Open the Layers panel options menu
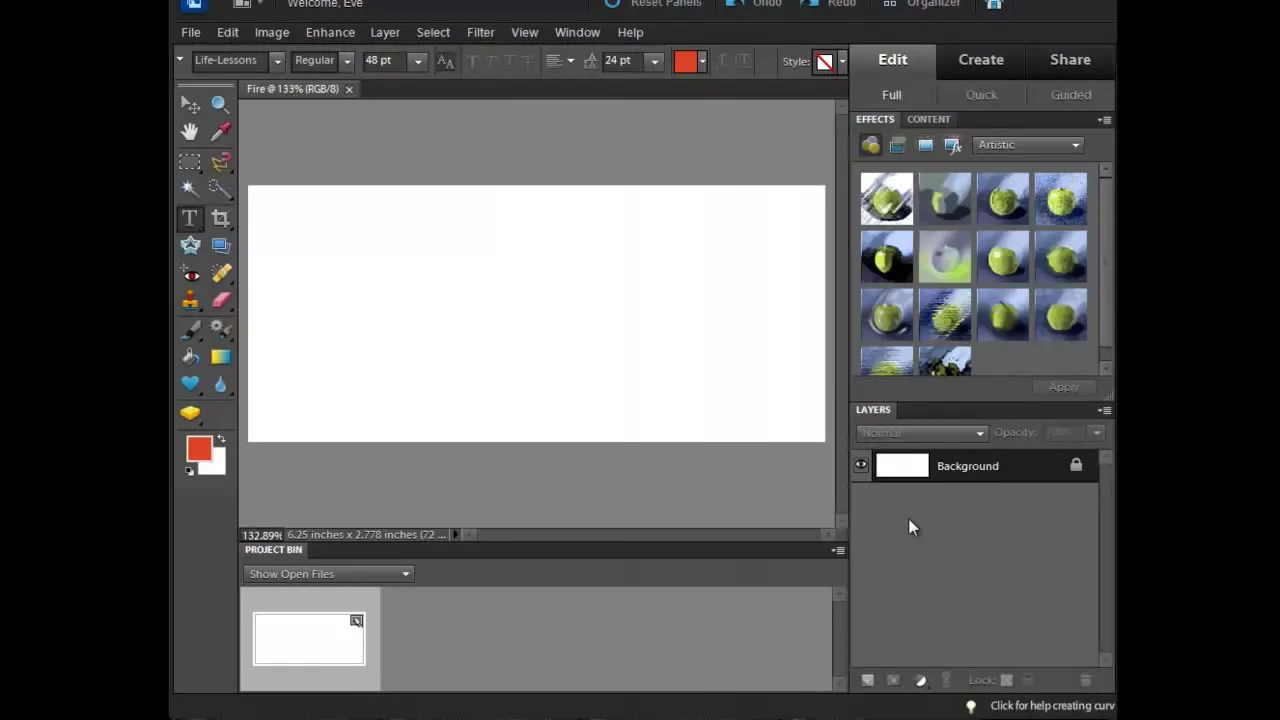The image size is (1280, 720). 1104,410
